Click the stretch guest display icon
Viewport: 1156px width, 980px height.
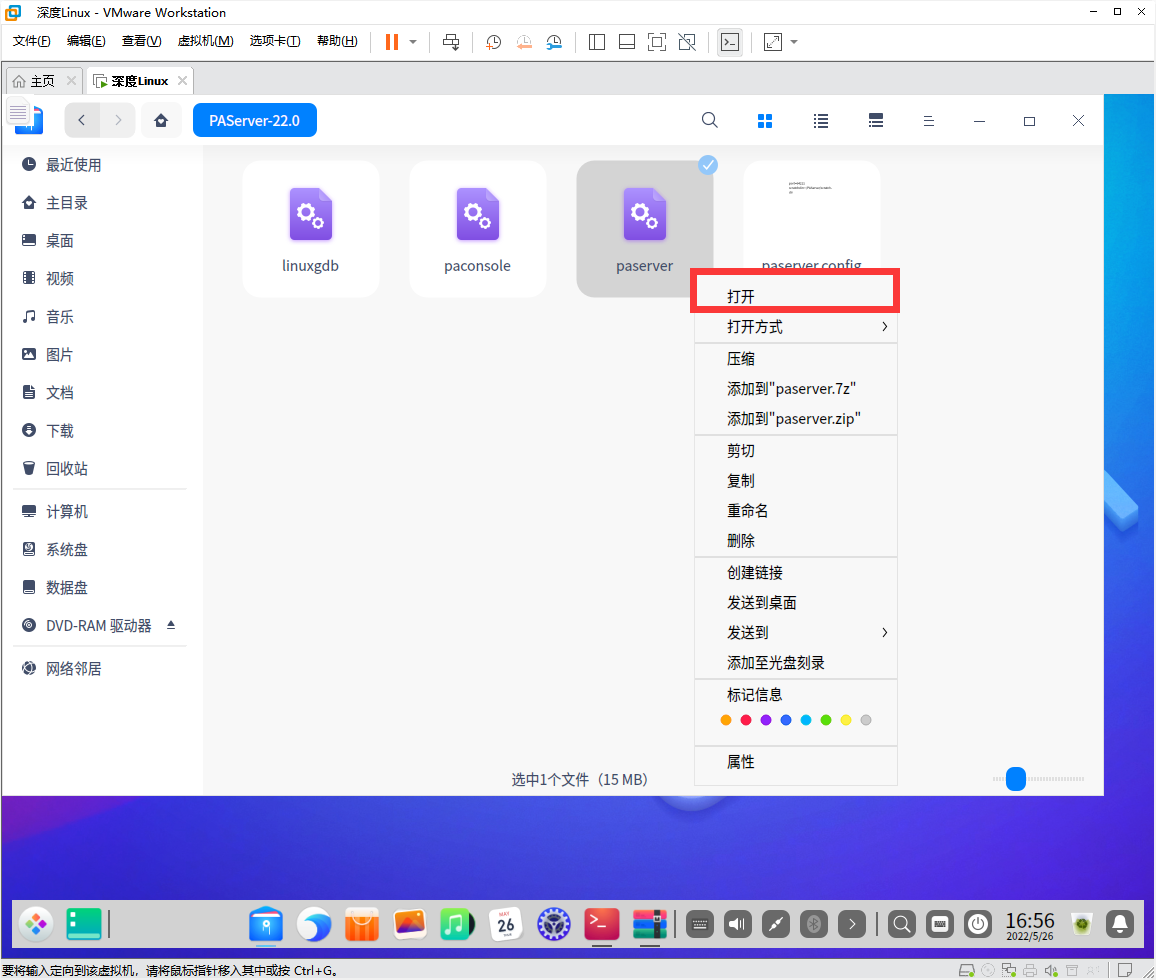773,42
